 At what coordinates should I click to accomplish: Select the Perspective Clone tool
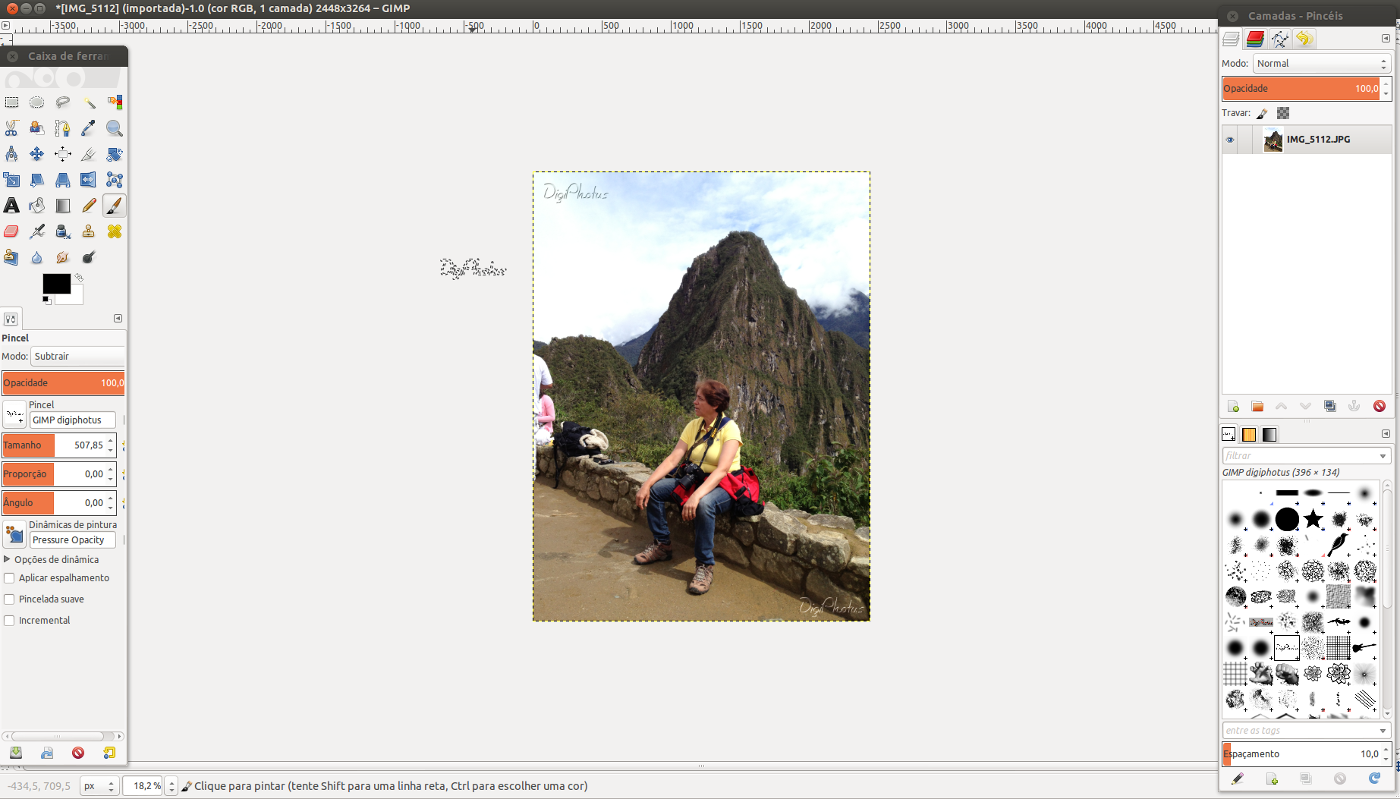[x=11, y=258]
